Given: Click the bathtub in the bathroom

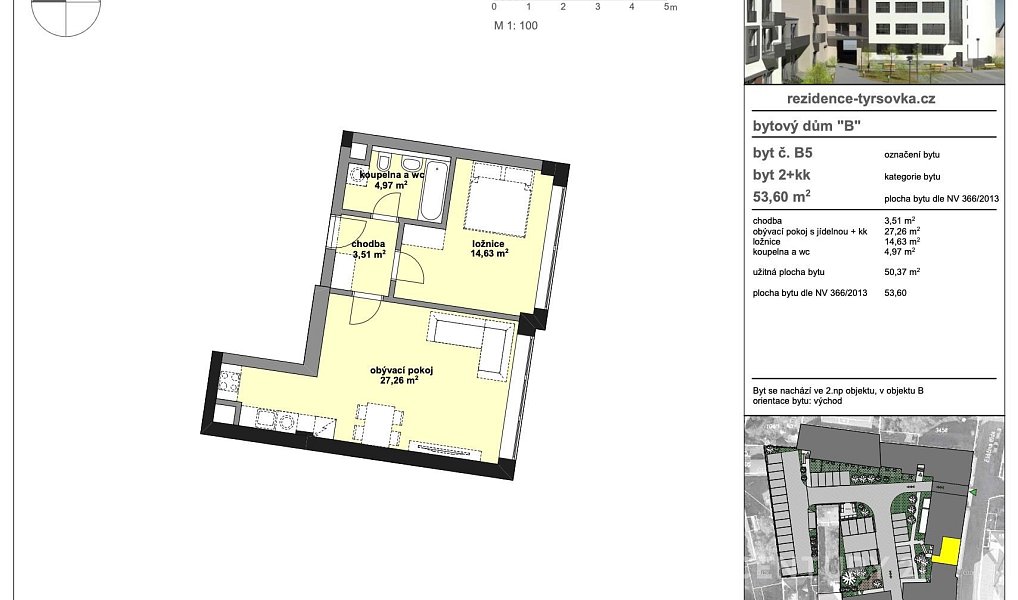Looking at the screenshot, I should tap(434, 190).
